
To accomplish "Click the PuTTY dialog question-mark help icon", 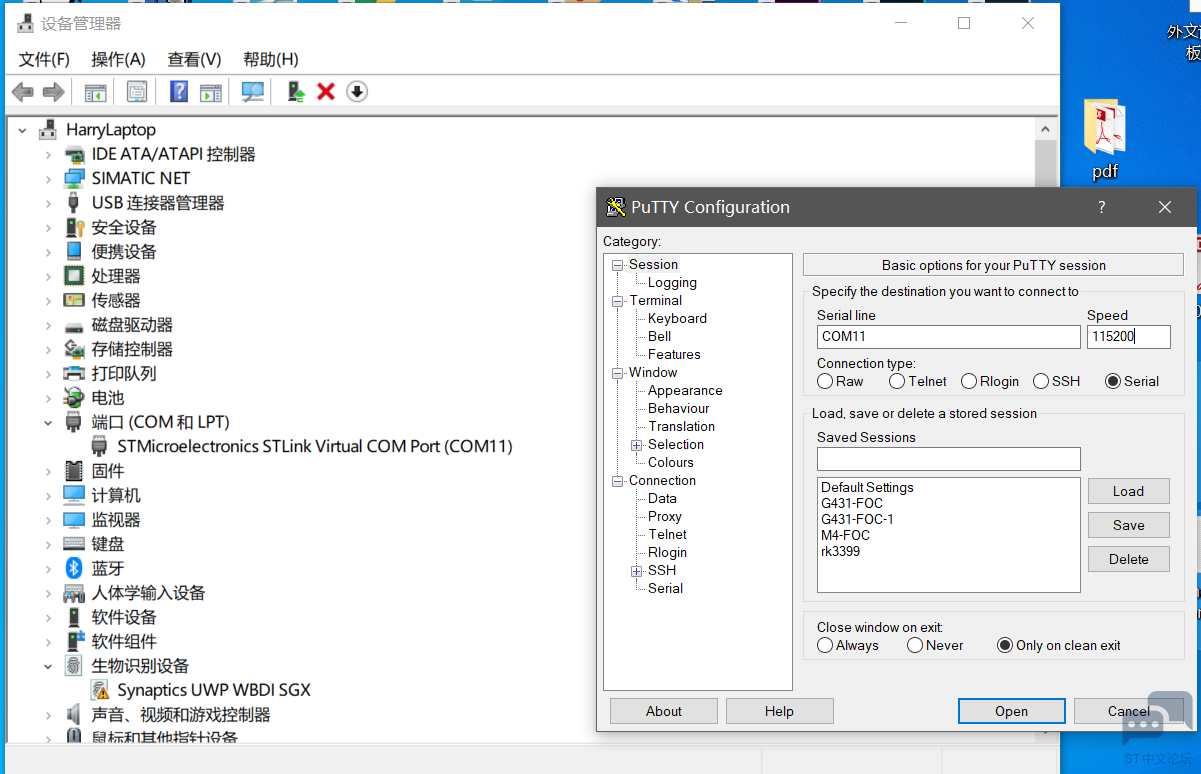I will click(1102, 207).
